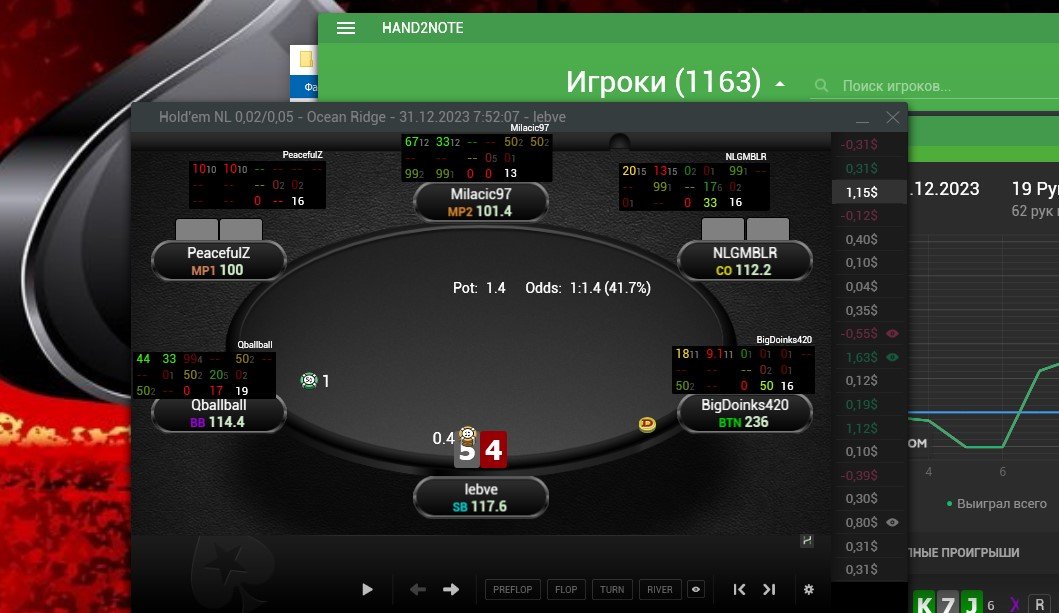The width and height of the screenshot is (1059, 613).
Task: Go to the TURN street
Action: point(612,589)
